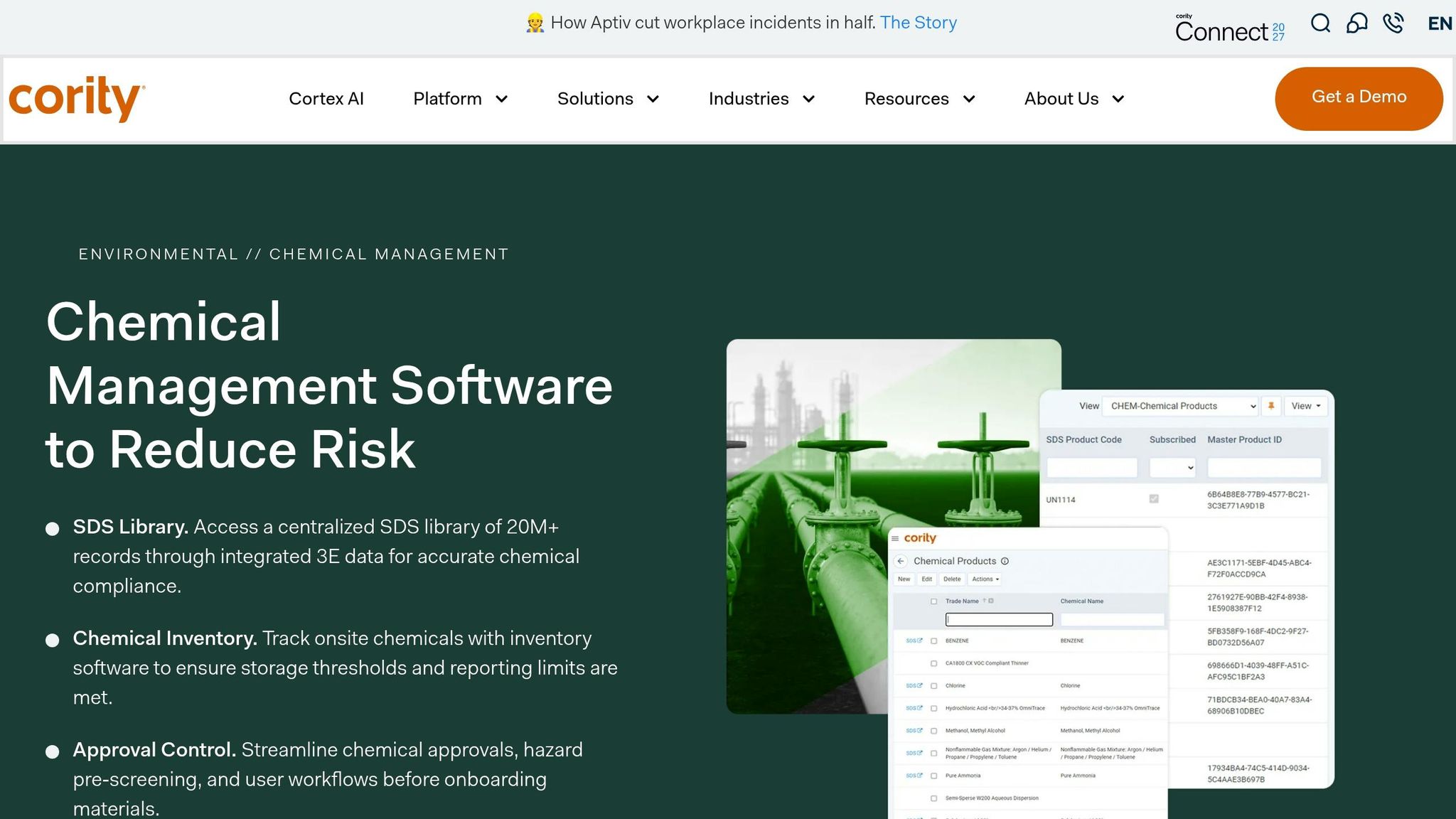Click the Master Product ID starting with AE3C1171
Image resolution: width=1456 pixels, height=819 pixels.
coord(1259,568)
